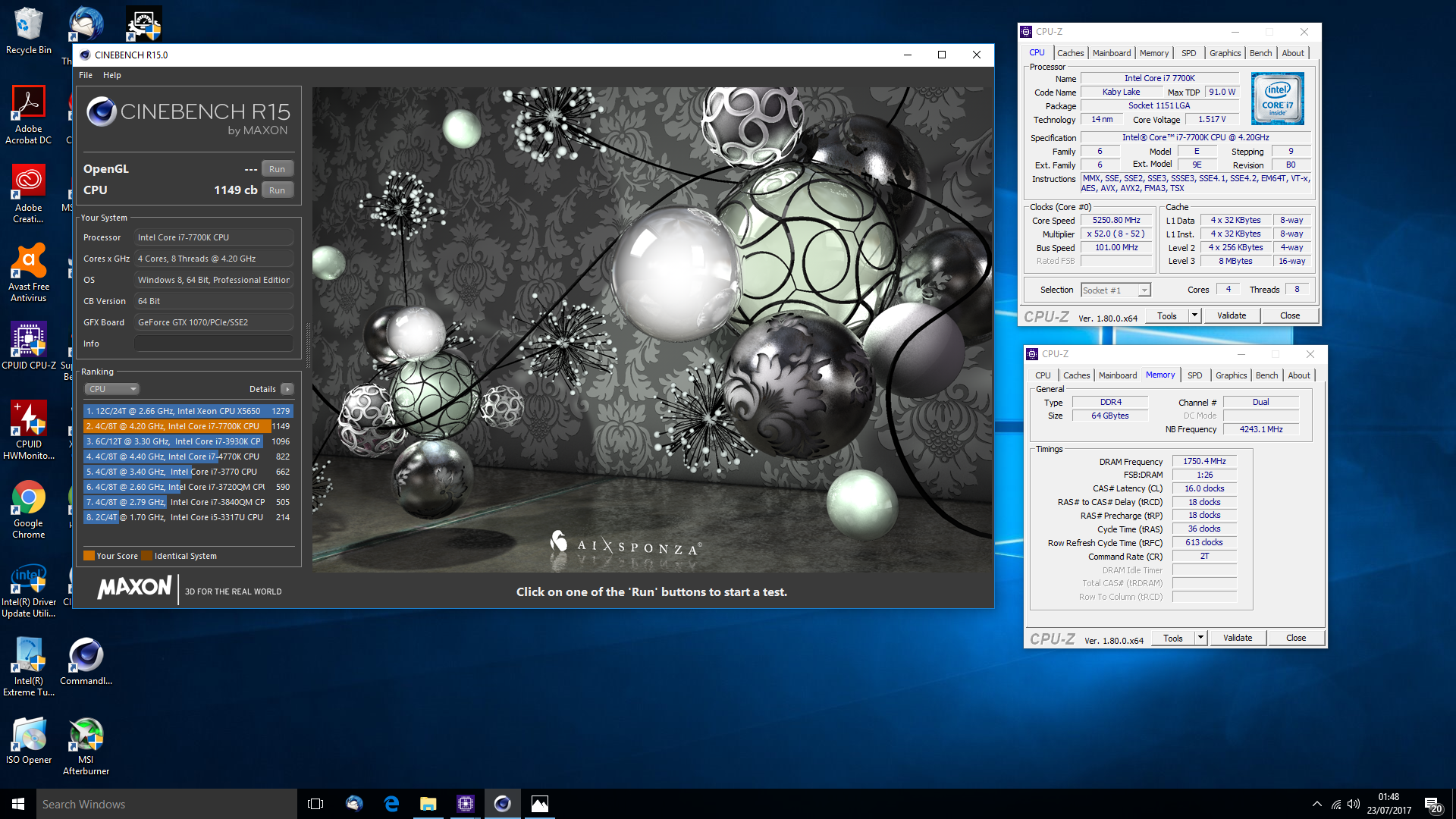Click the Search Windows box
Image resolution: width=1456 pixels, height=819 pixels.
167,804
